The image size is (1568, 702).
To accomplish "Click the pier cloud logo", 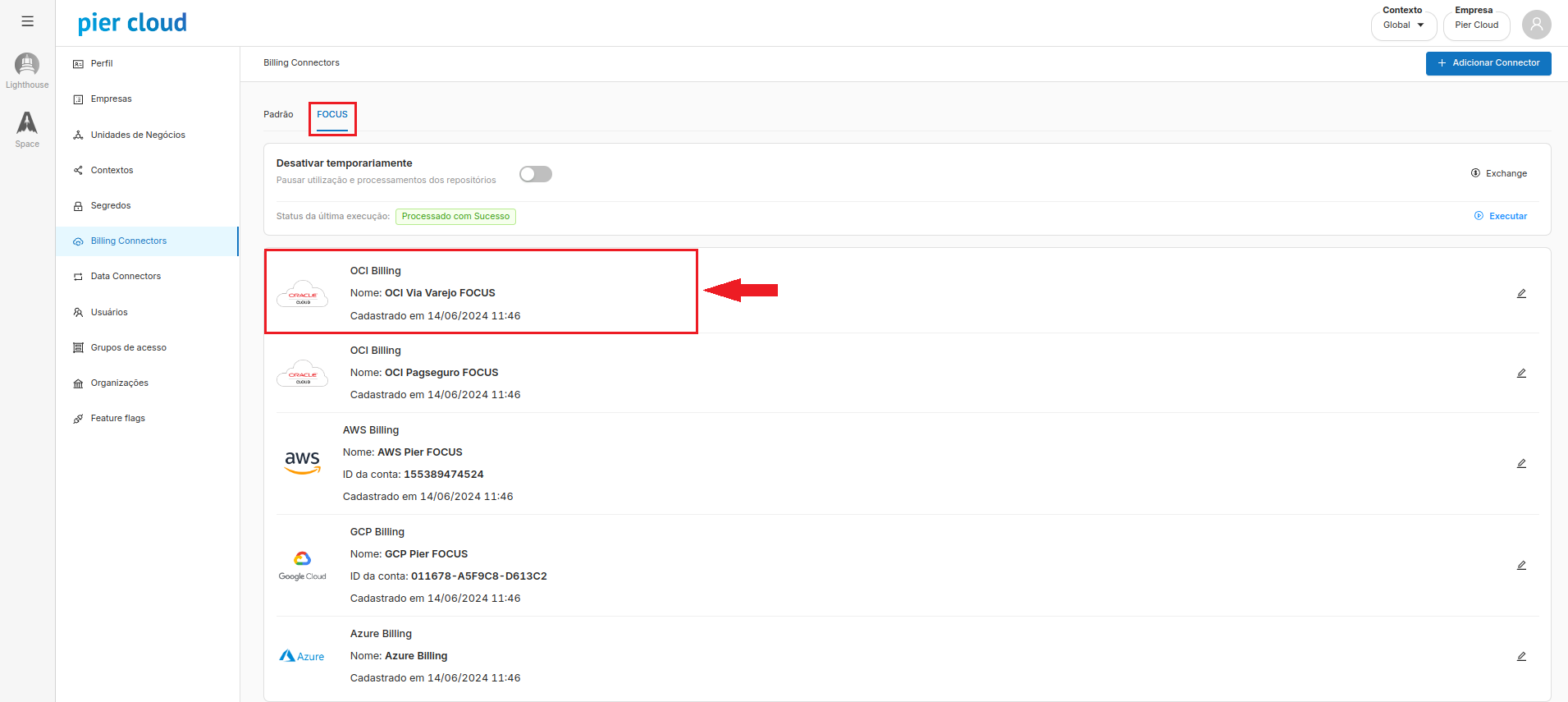I will coord(132,23).
